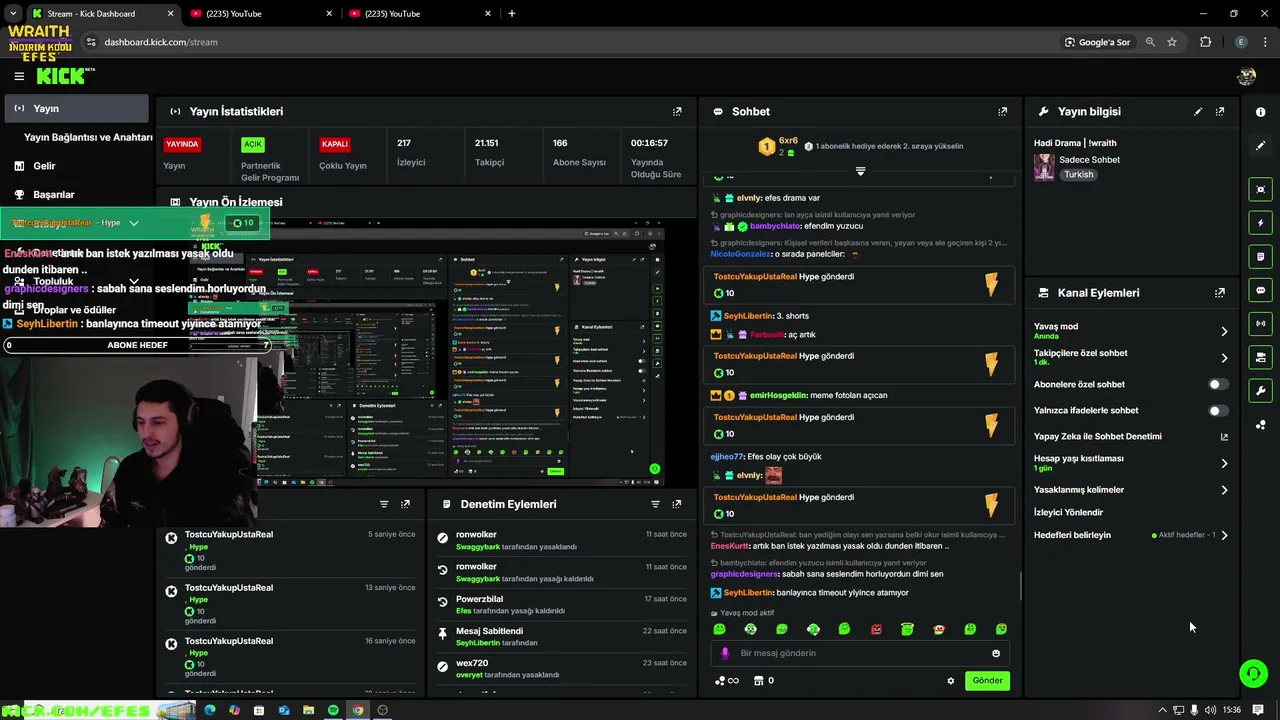Viewport: 1280px width, 720px height.
Task: Click İzleyici Yönlendir option
Action: click(1068, 512)
